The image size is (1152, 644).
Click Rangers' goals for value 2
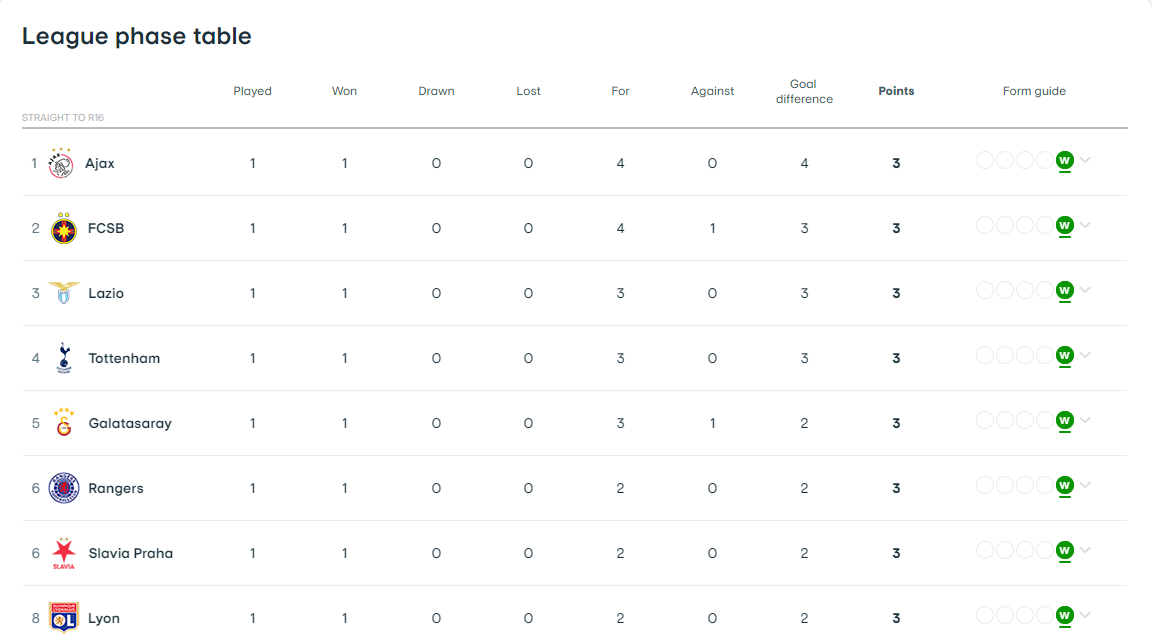pyautogui.click(x=620, y=488)
